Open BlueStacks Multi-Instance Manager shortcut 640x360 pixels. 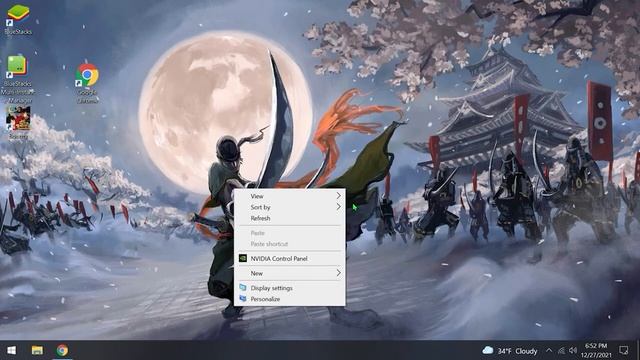[17, 78]
